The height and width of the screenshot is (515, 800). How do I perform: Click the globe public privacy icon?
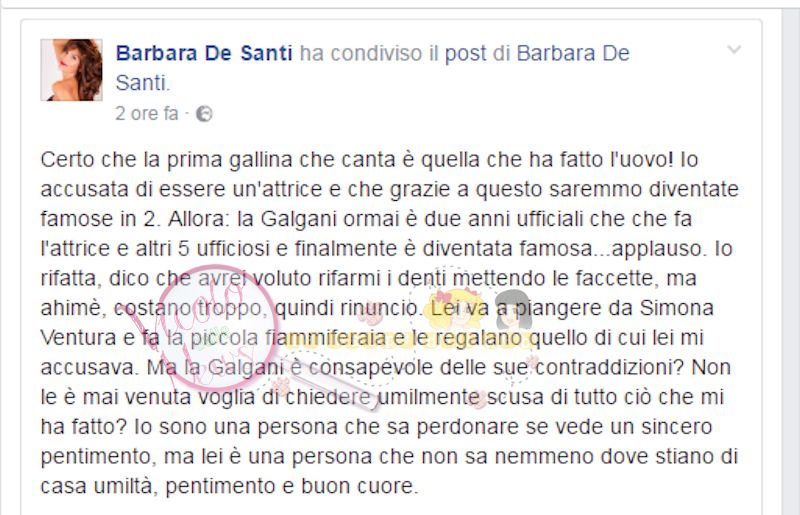pos(204,113)
